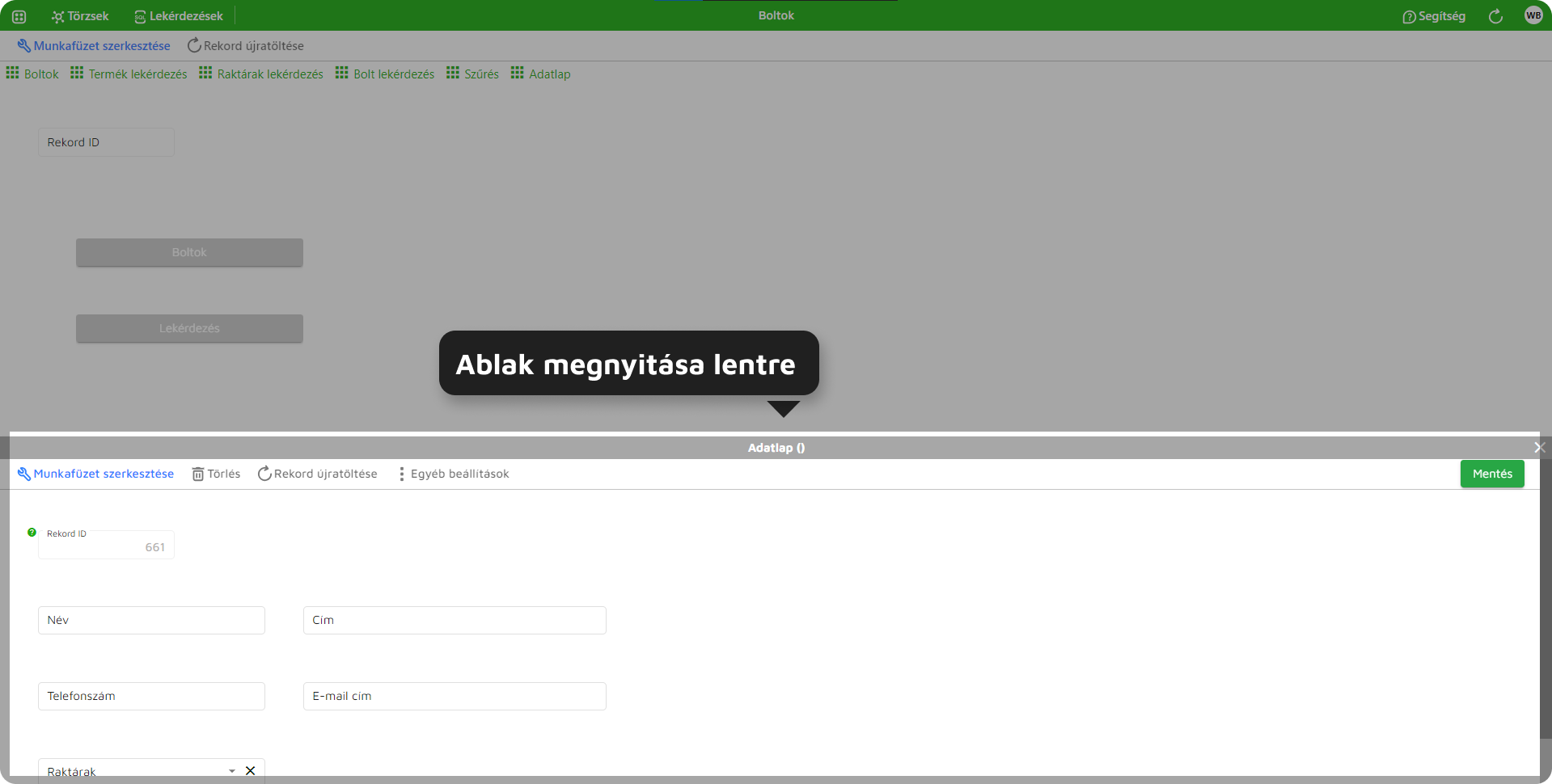Open the WB user avatar menu
1552x784 pixels.
1533,15
